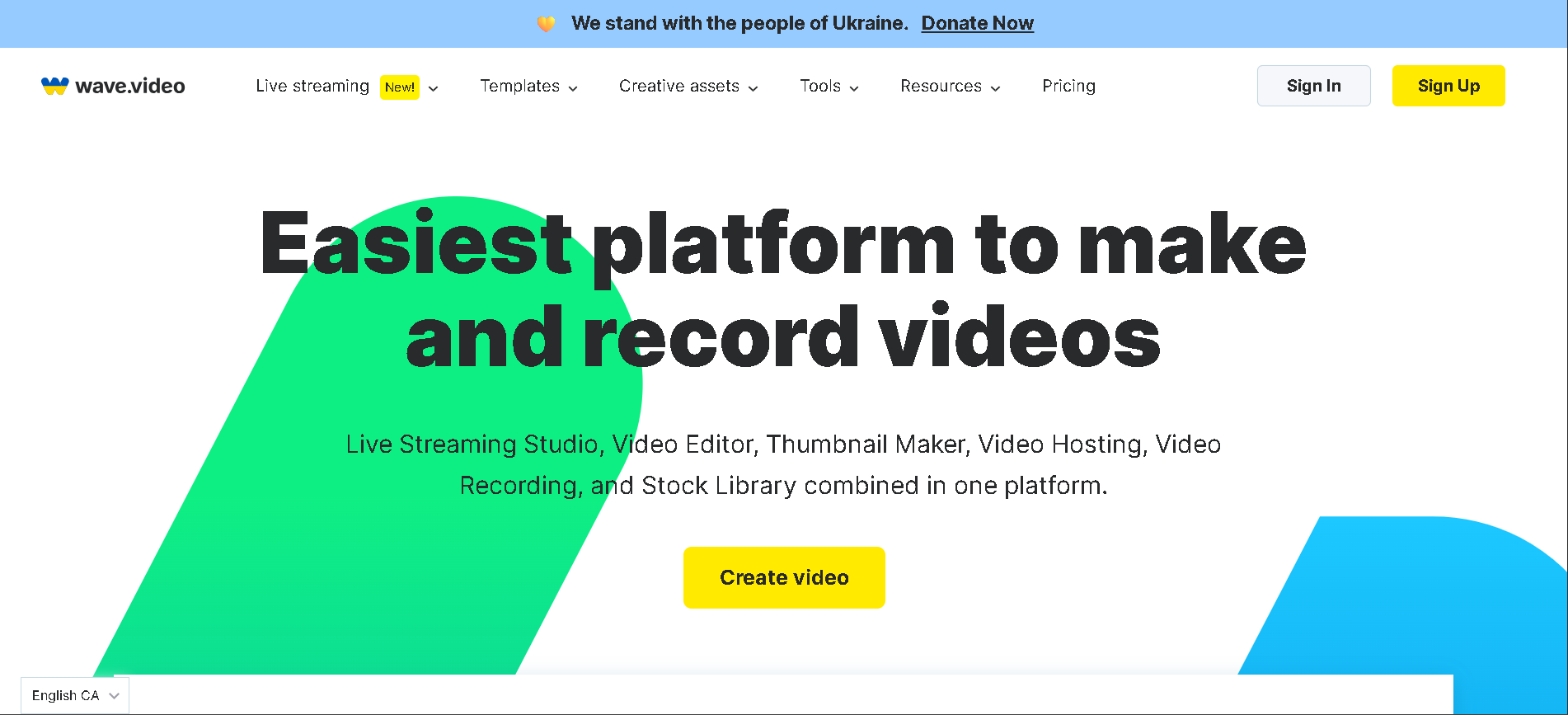The height and width of the screenshot is (715, 1568).
Task: Click the 'We stand with the people of Ukraine' text
Action: click(739, 23)
